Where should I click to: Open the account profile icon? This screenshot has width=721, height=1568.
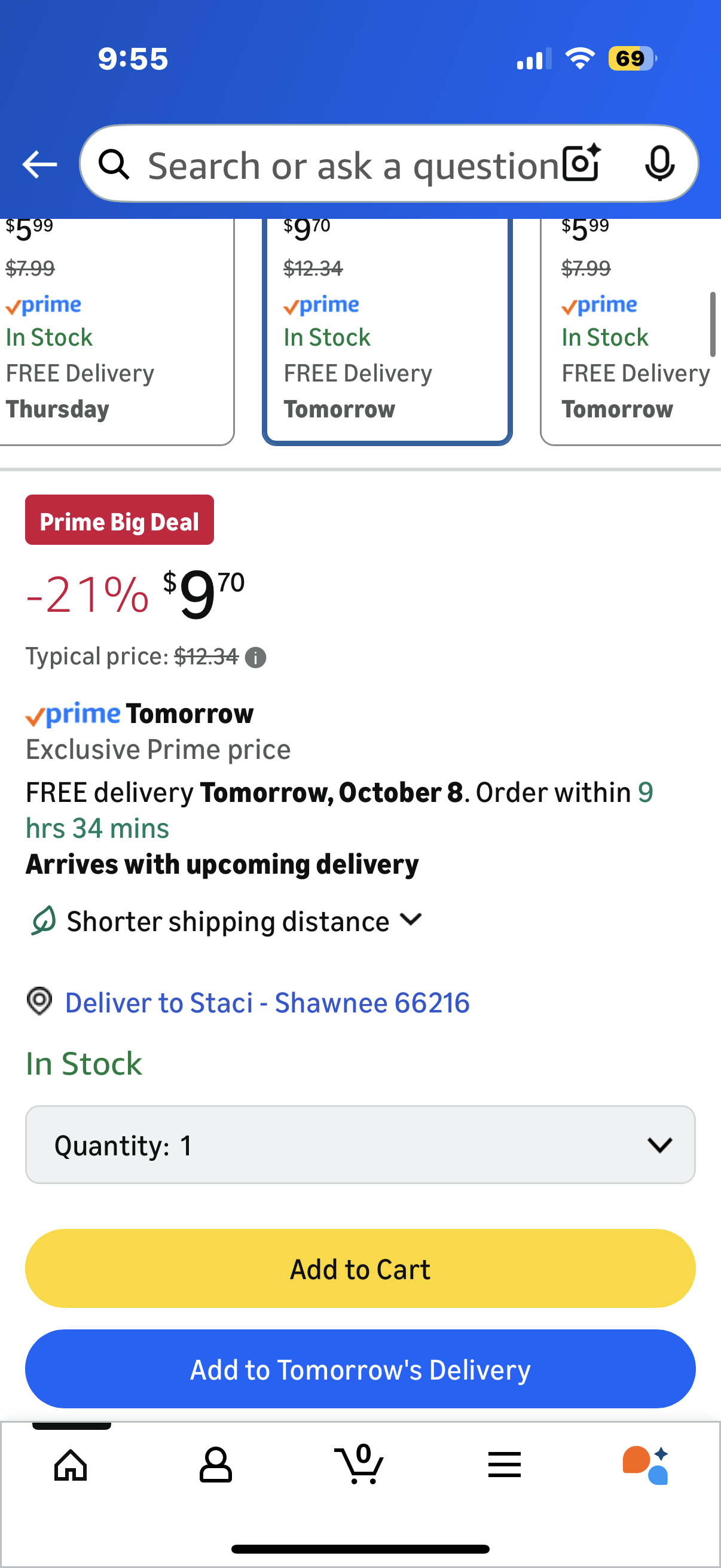click(x=215, y=1465)
